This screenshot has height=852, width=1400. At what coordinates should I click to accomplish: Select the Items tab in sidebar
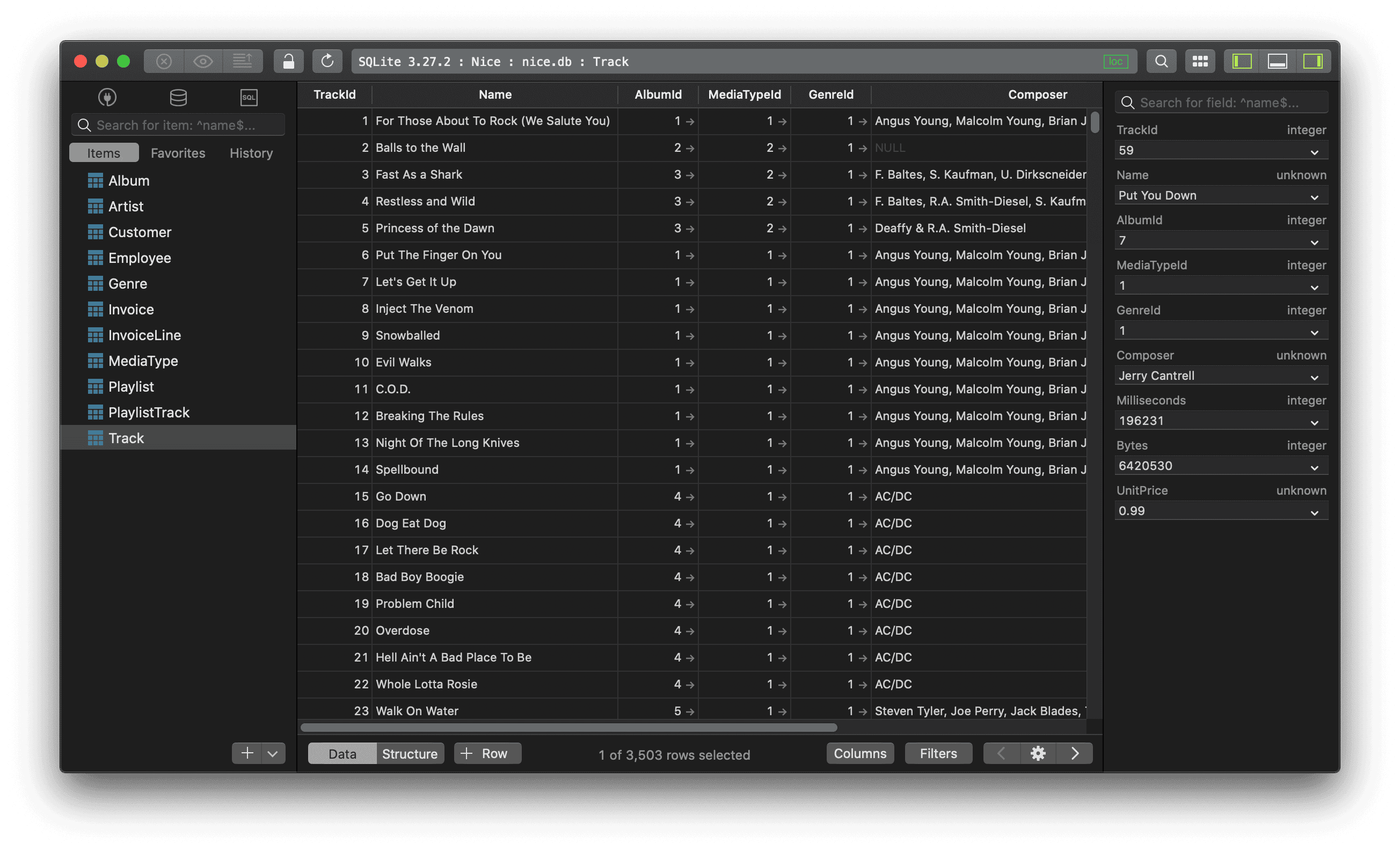coord(104,153)
